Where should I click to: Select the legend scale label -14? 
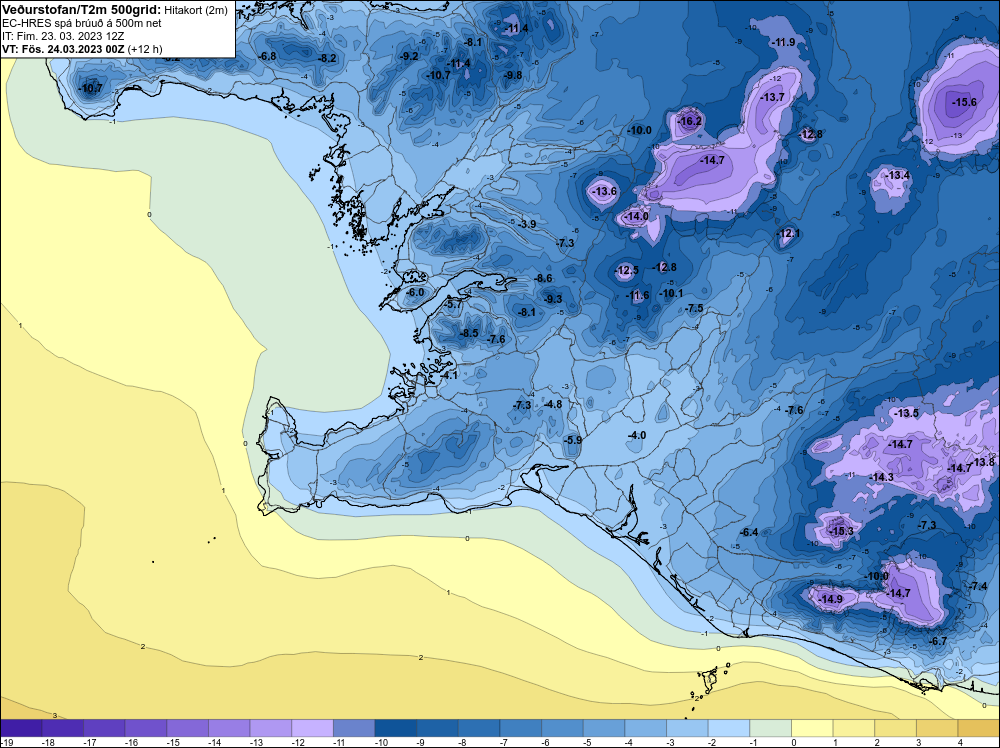click(214, 742)
